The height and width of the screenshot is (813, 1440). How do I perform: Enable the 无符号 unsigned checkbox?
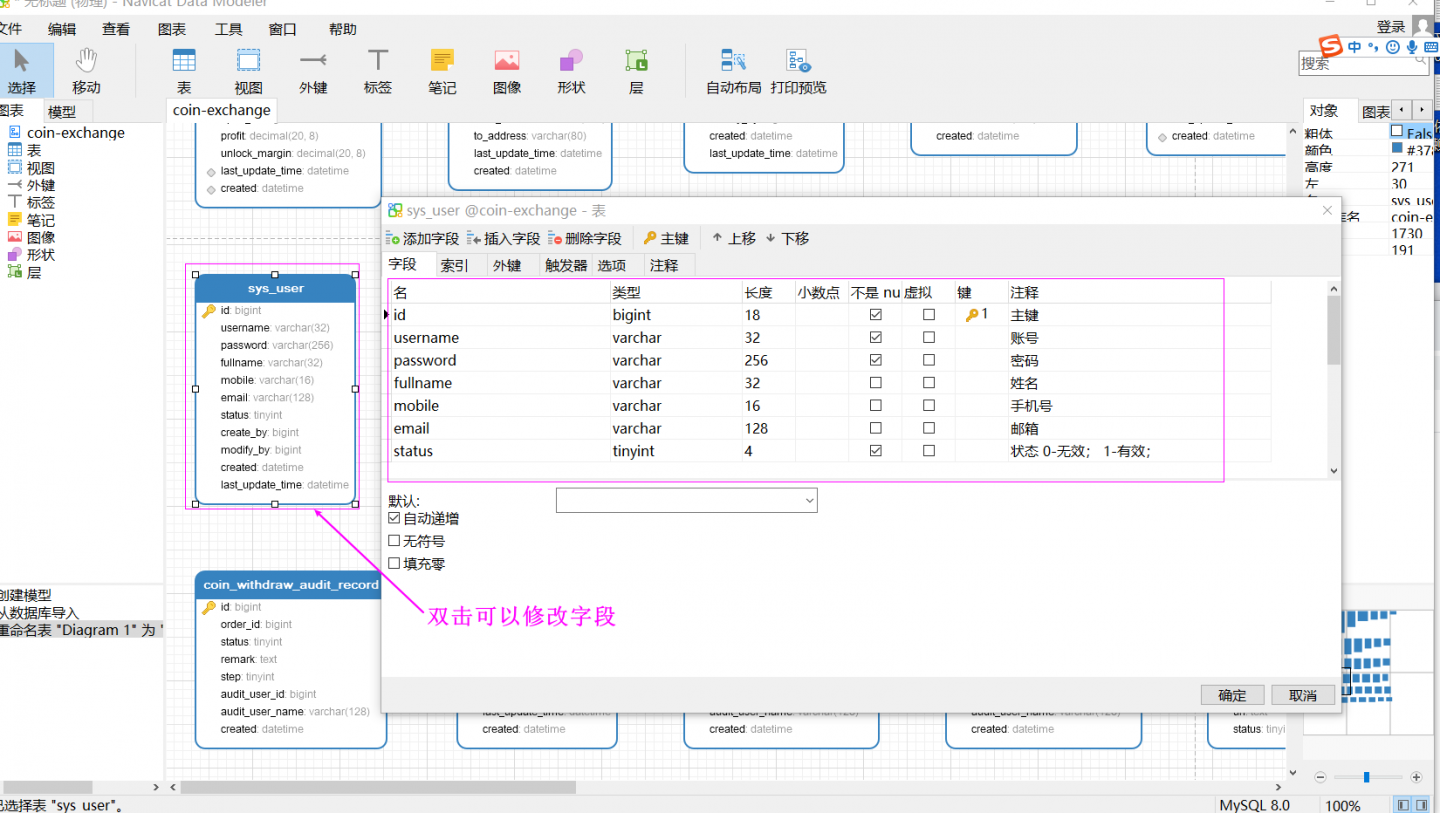pyautogui.click(x=394, y=541)
